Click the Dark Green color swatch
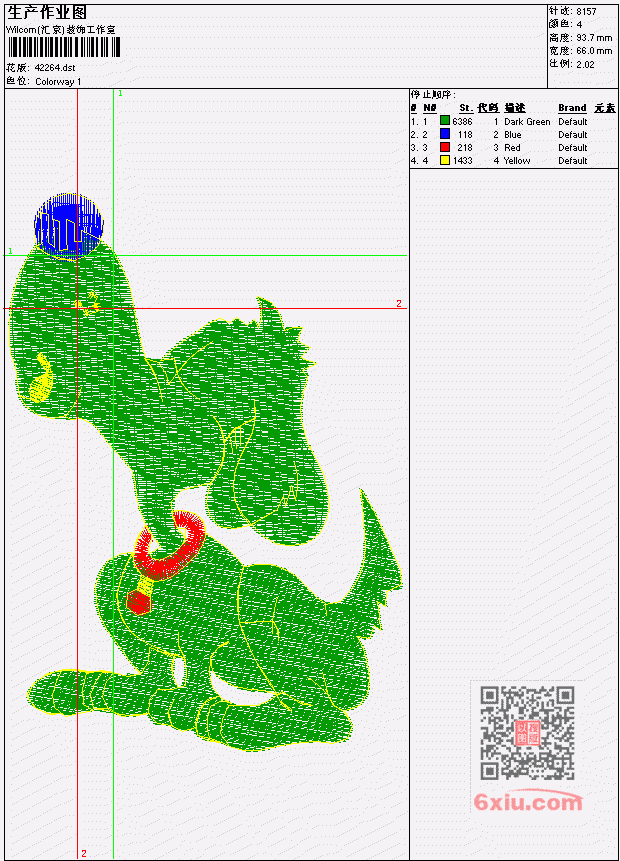The width and height of the screenshot is (620, 861). (x=445, y=121)
